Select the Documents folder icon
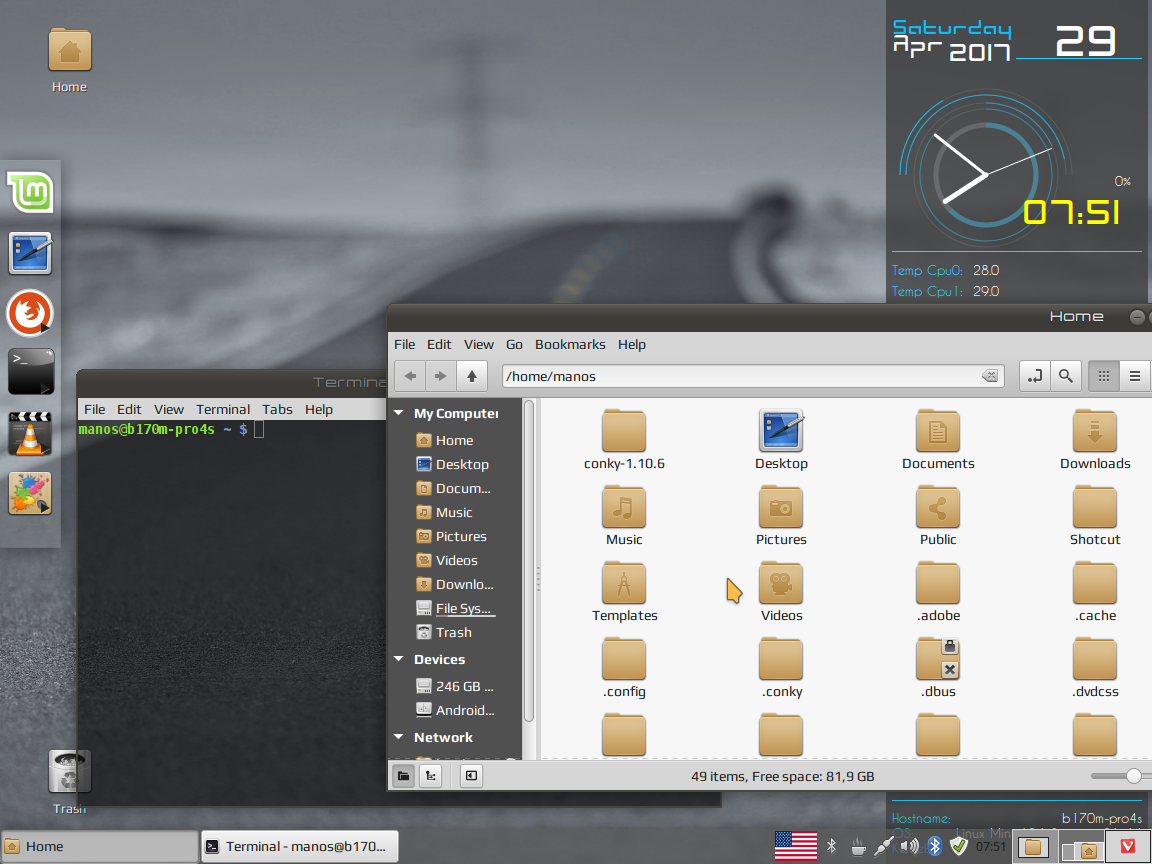Screen dimensions: 1152x864 [938, 439]
